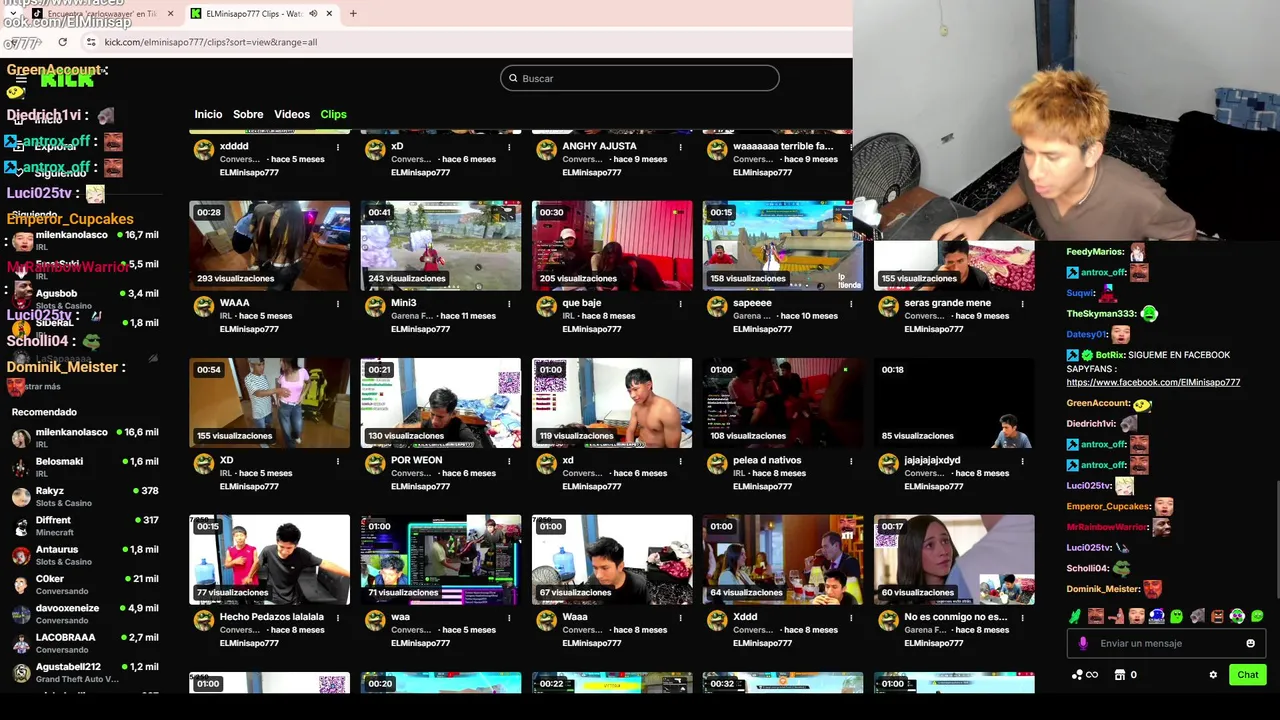The height and width of the screenshot is (720, 1280).
Task: Click channel avatar beside the 'Xddd' clip
Action: 717,621
